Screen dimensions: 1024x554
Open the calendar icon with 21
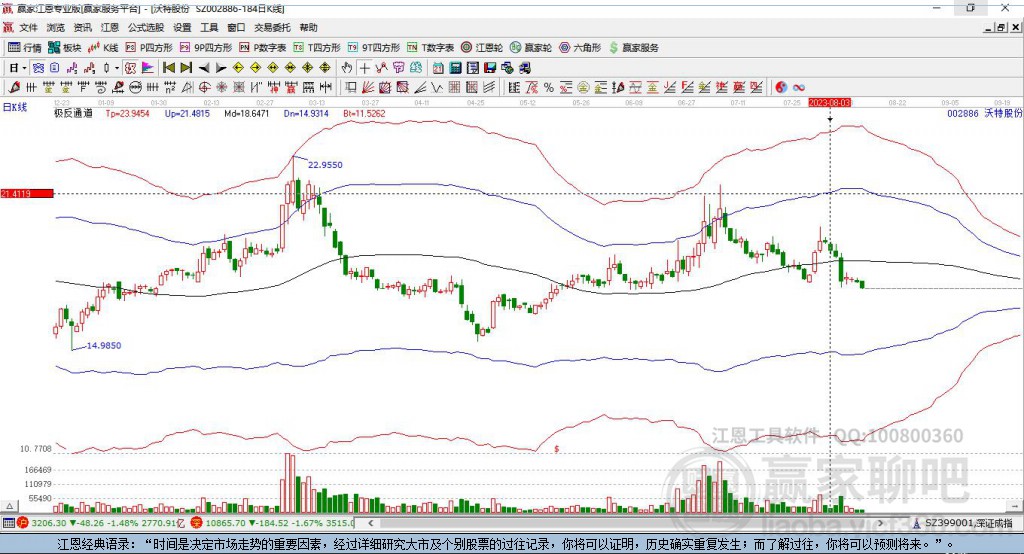click(x=438, y=68)
